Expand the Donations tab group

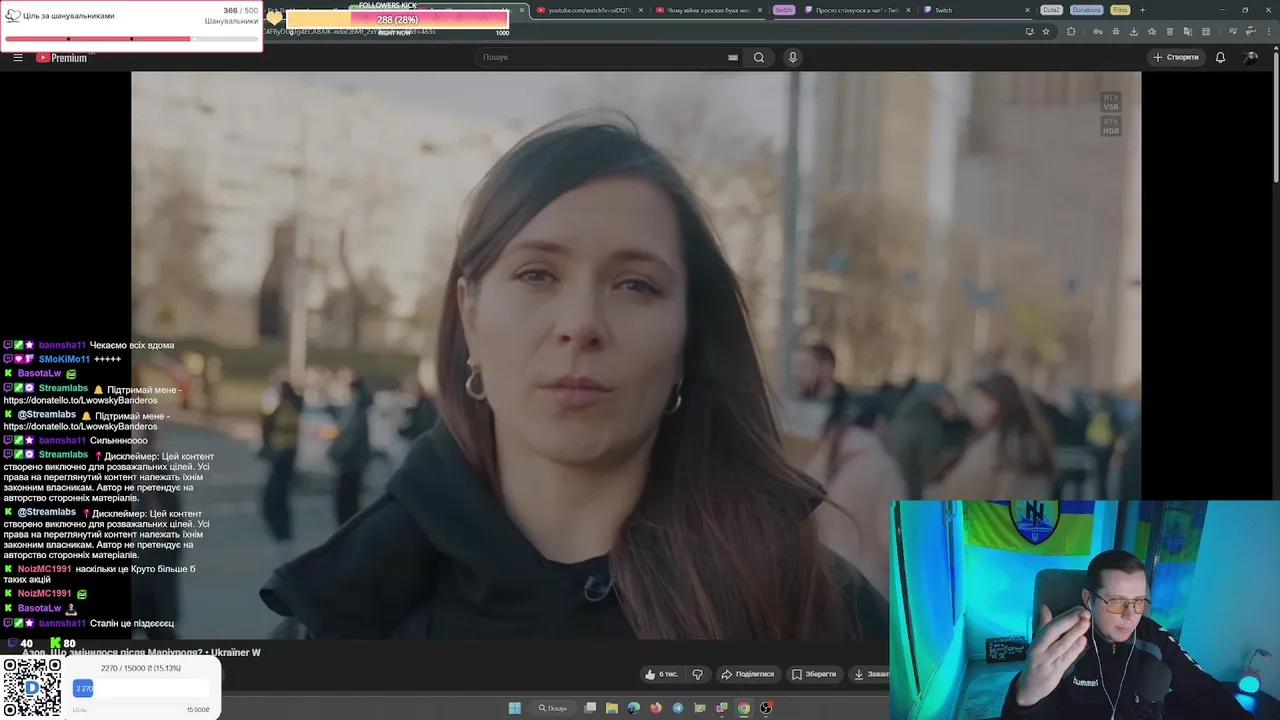(1086, 10)
